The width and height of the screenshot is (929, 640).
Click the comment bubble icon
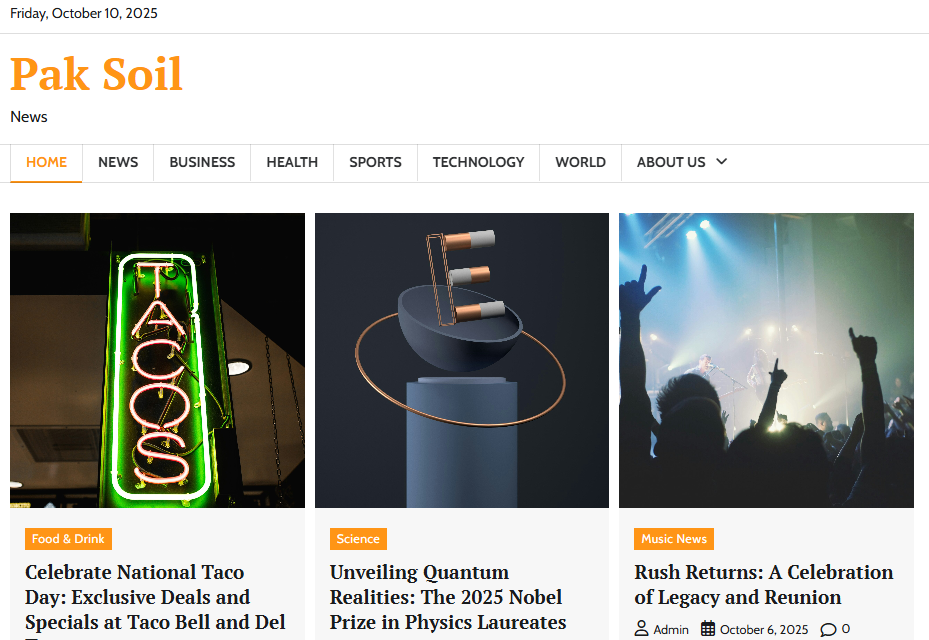tap(828, 629)
